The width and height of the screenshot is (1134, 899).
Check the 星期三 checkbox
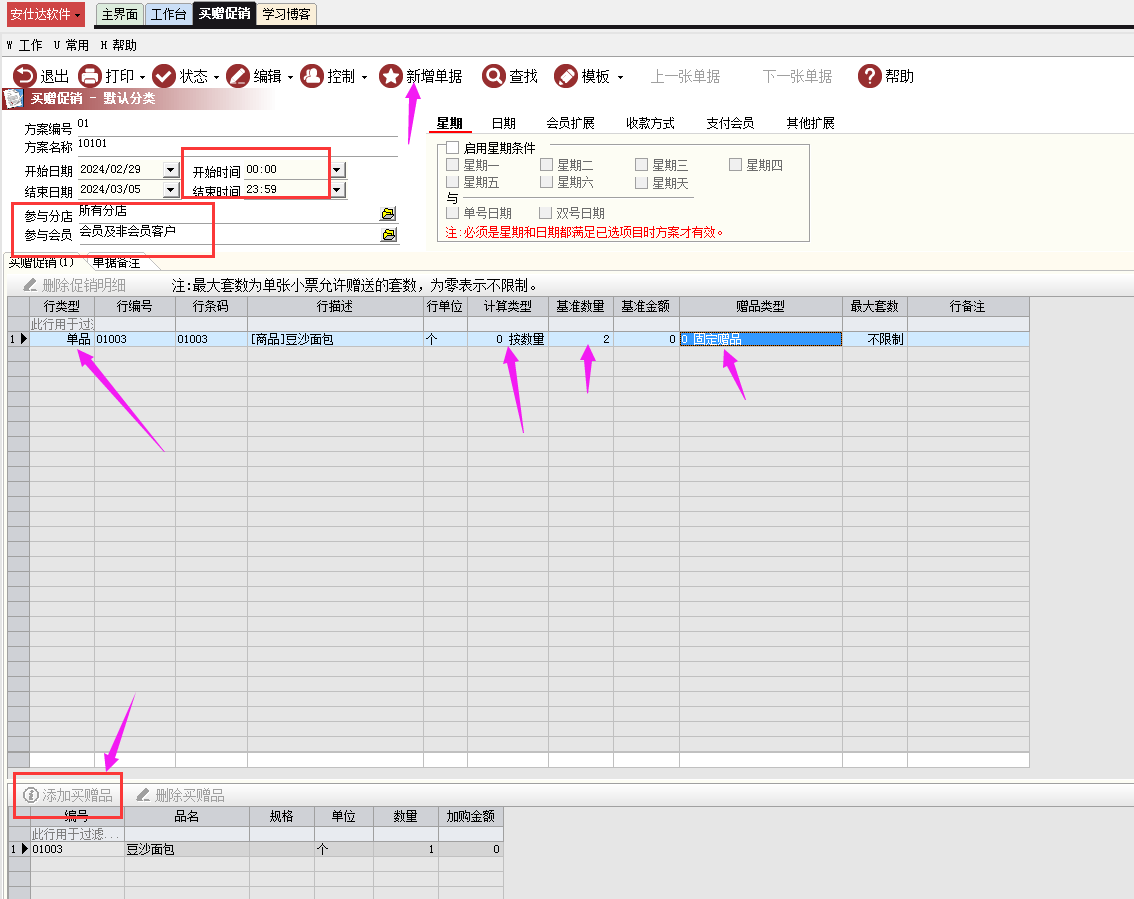click(641, 165)
